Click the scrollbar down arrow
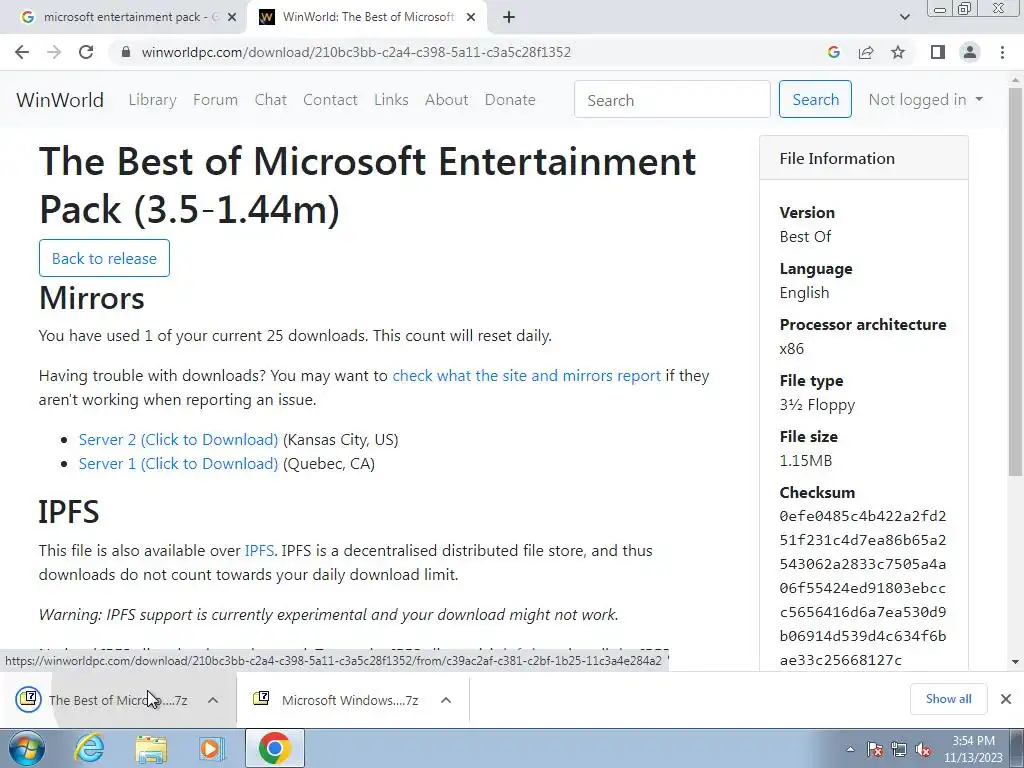This screenshot has height=768, width=1024. (1015, 662)
